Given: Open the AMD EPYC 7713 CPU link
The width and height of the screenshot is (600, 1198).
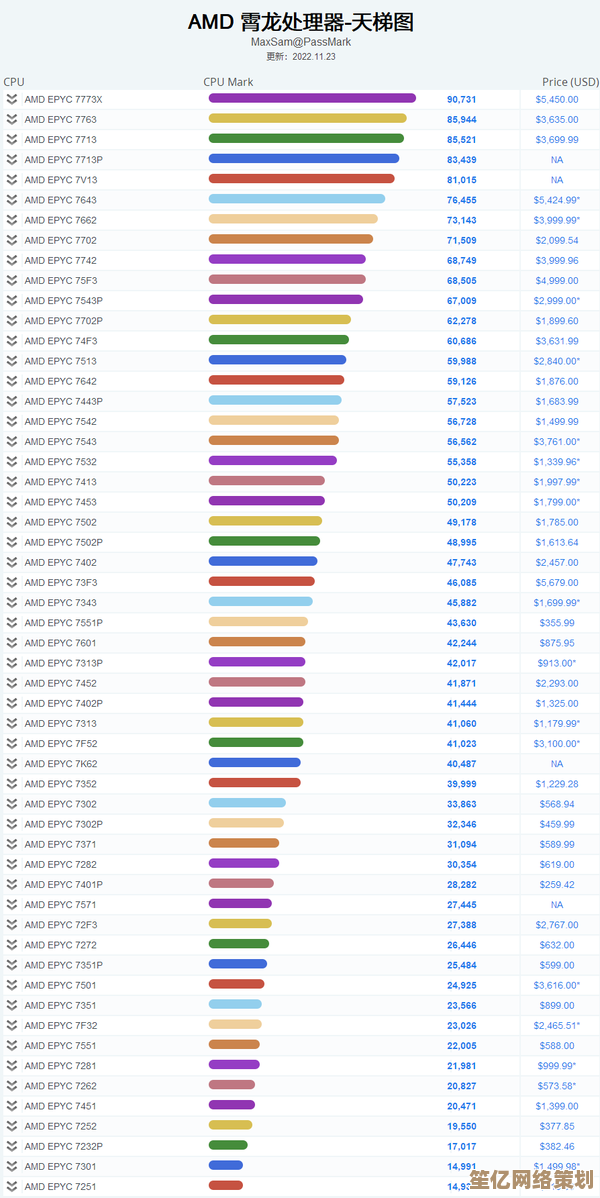Looking at the screenshot, I should [x=60, y=140].
